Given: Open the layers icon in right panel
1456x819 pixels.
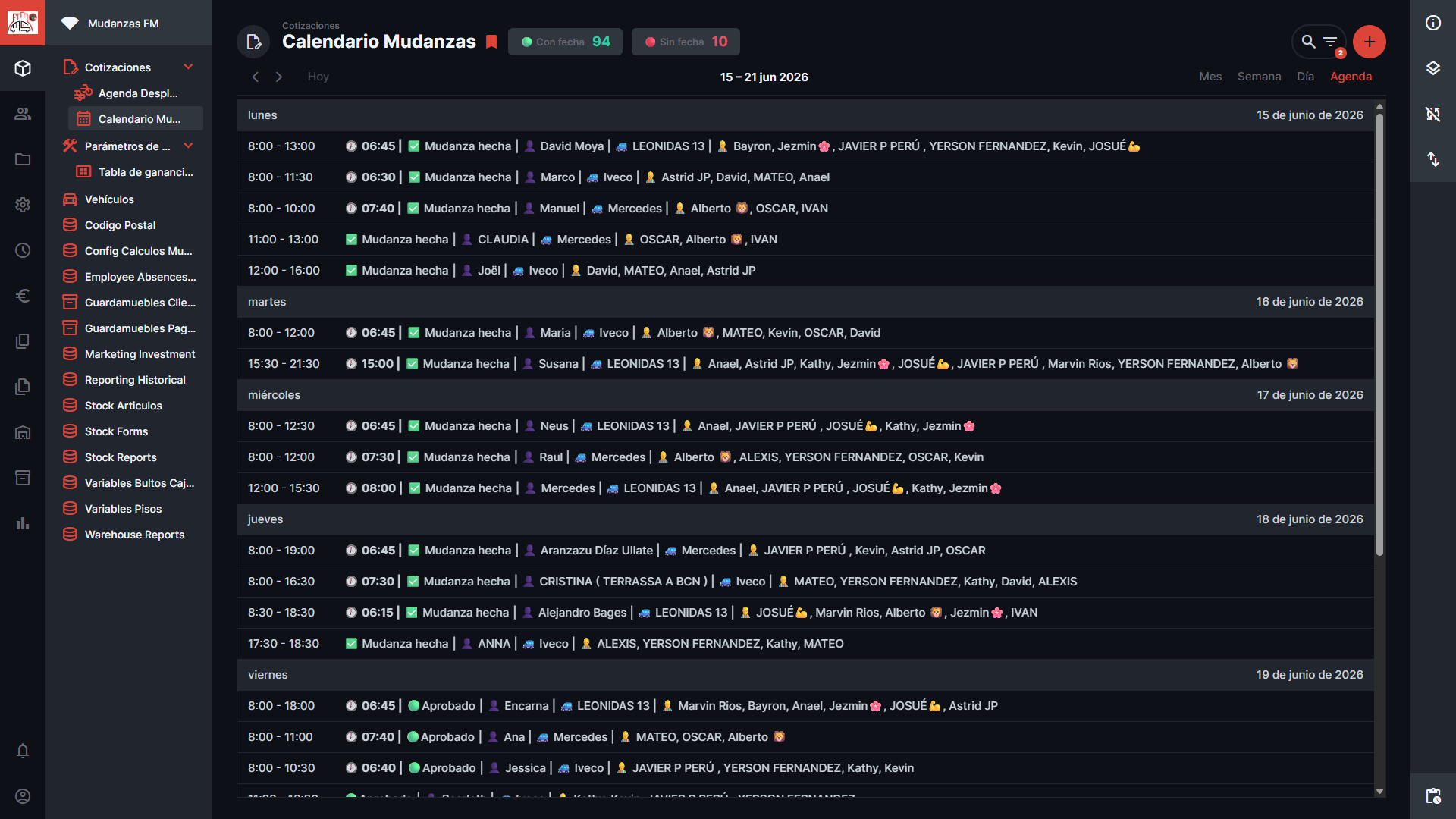Looking at the screenshot, I should pyautogui.click(x=1433, y=68).
